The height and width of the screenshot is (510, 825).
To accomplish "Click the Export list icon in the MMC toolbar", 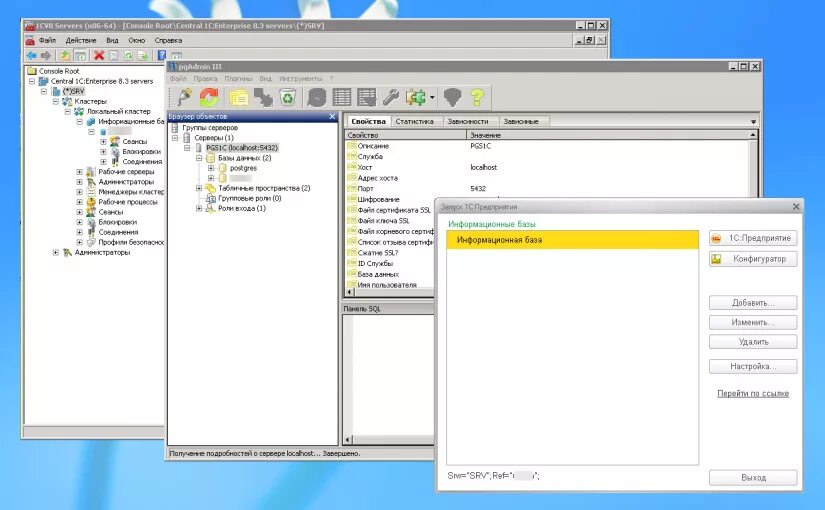I will (141, 55).
